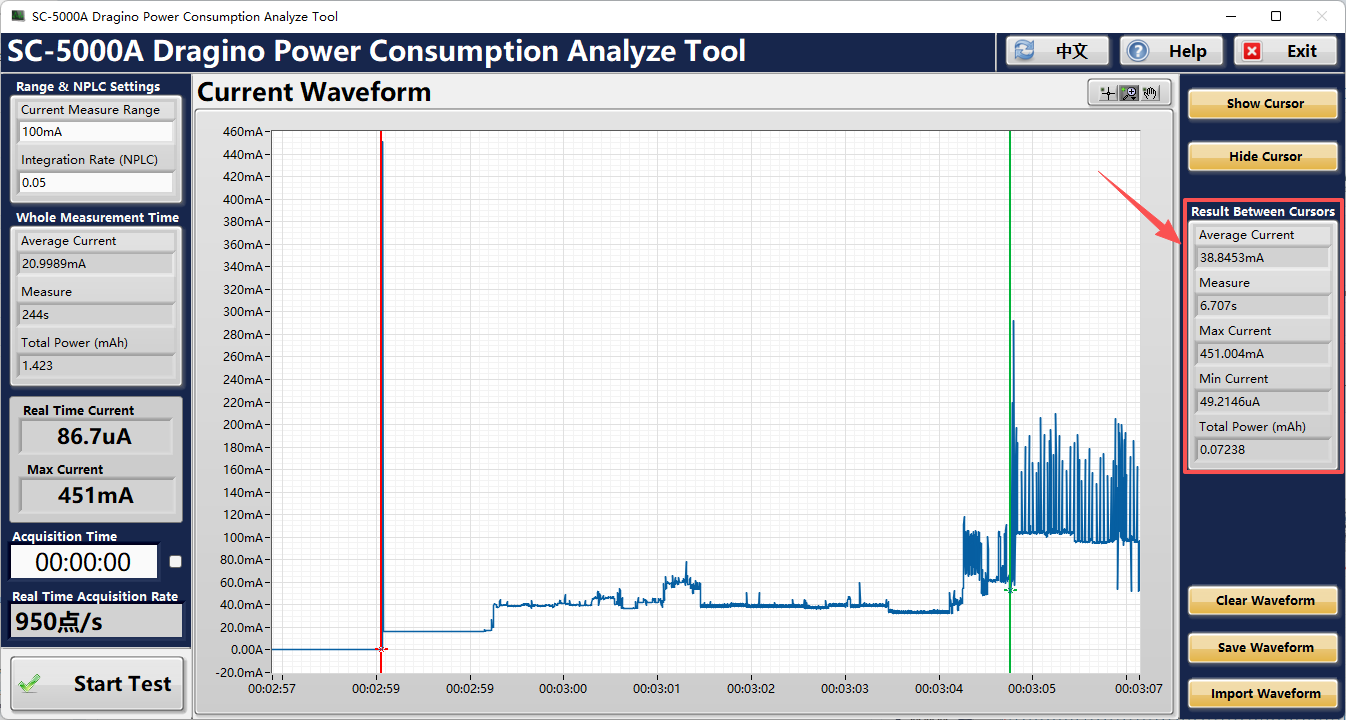Click the Real Time Current reading 86.7uA

click(95, 437)
